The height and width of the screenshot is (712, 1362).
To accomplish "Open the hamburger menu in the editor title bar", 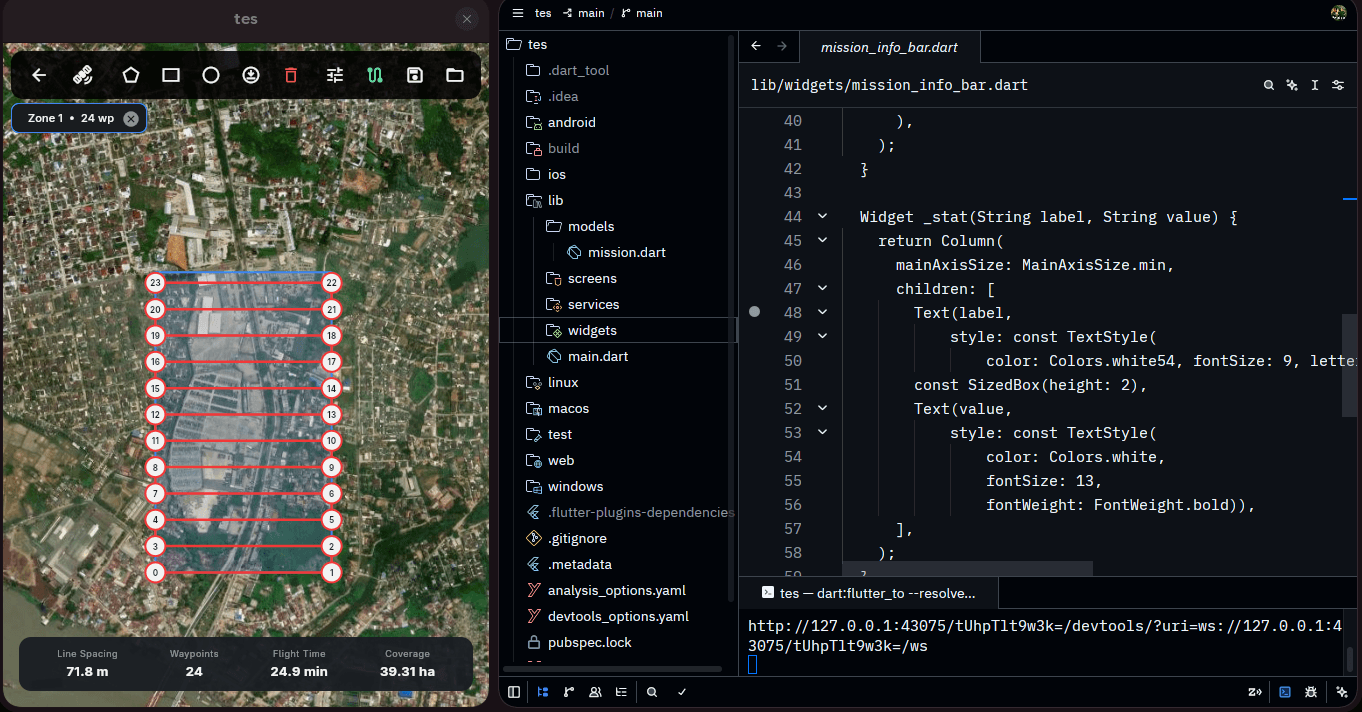I will [517, 13].
